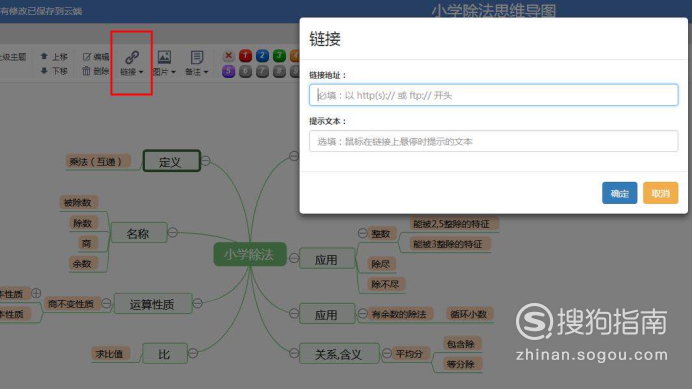
Task: Expand the plus circle near 商不变性质
Action: click(x=36, y=293)
